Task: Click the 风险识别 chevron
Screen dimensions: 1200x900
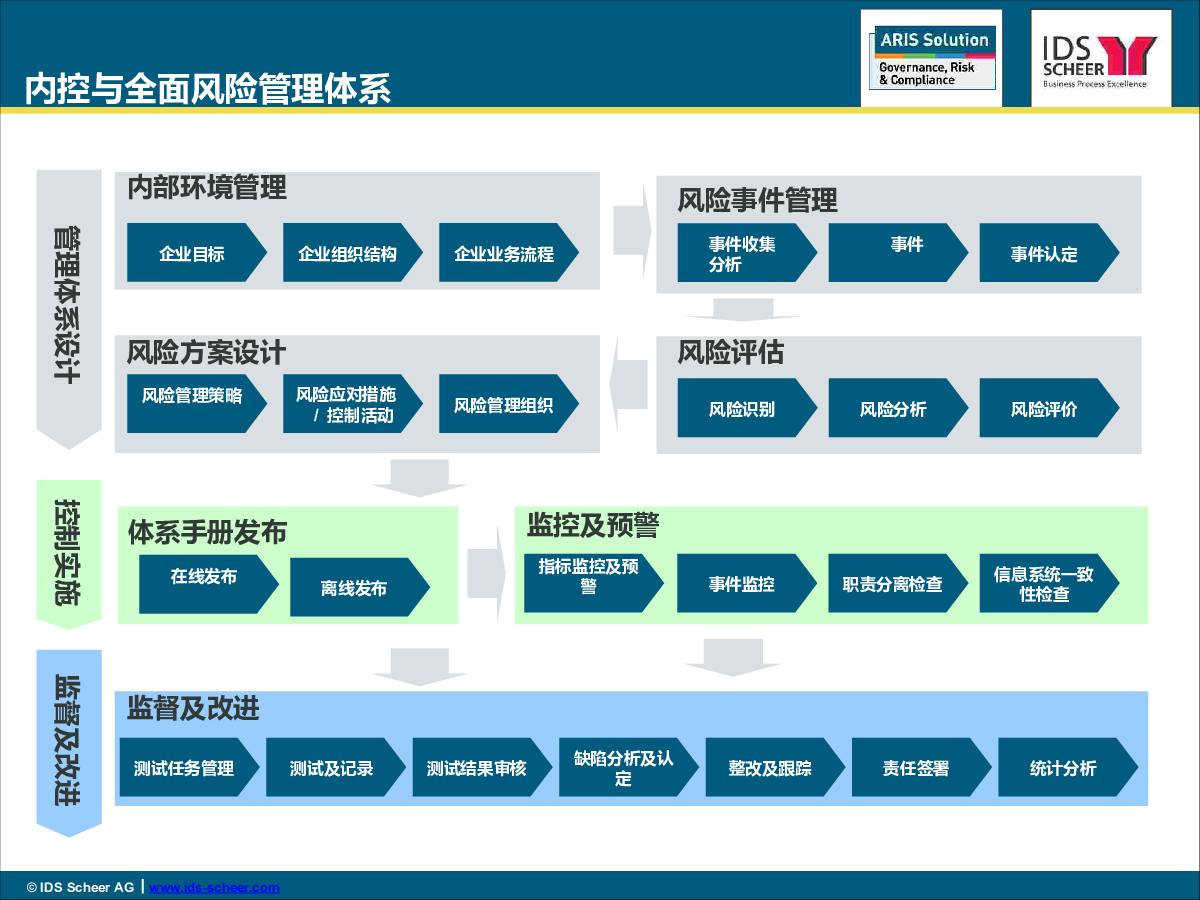Action: pyautogui.click(x=742, y=408)
